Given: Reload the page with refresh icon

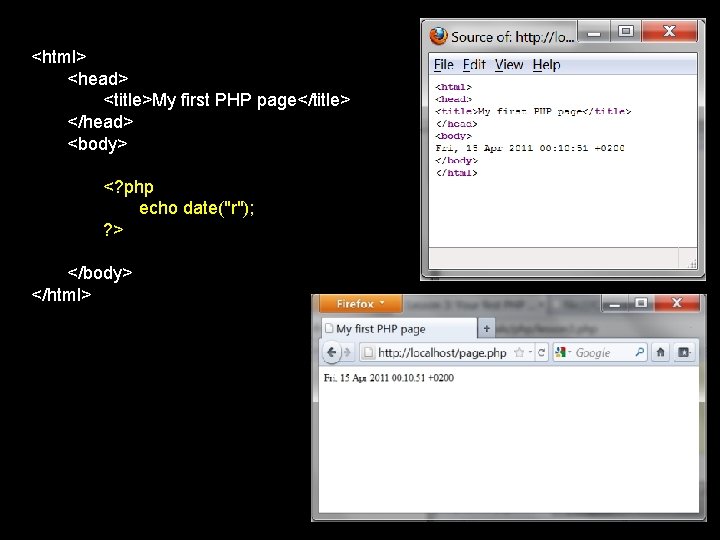Looking at the screenshot, I should (x=541, y=353).
